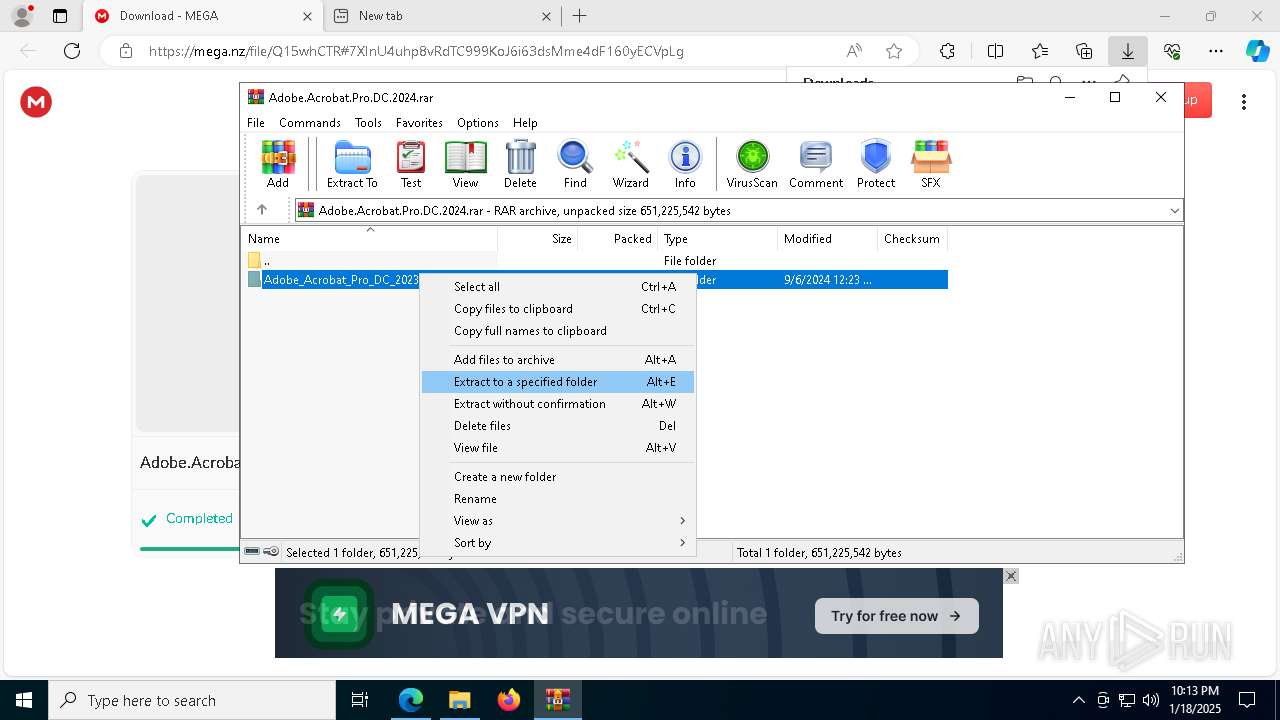The height and width of the screenshot is (720, 1280).
Task: Open Edge Favorites list icon
Action: pos(1040,51)
